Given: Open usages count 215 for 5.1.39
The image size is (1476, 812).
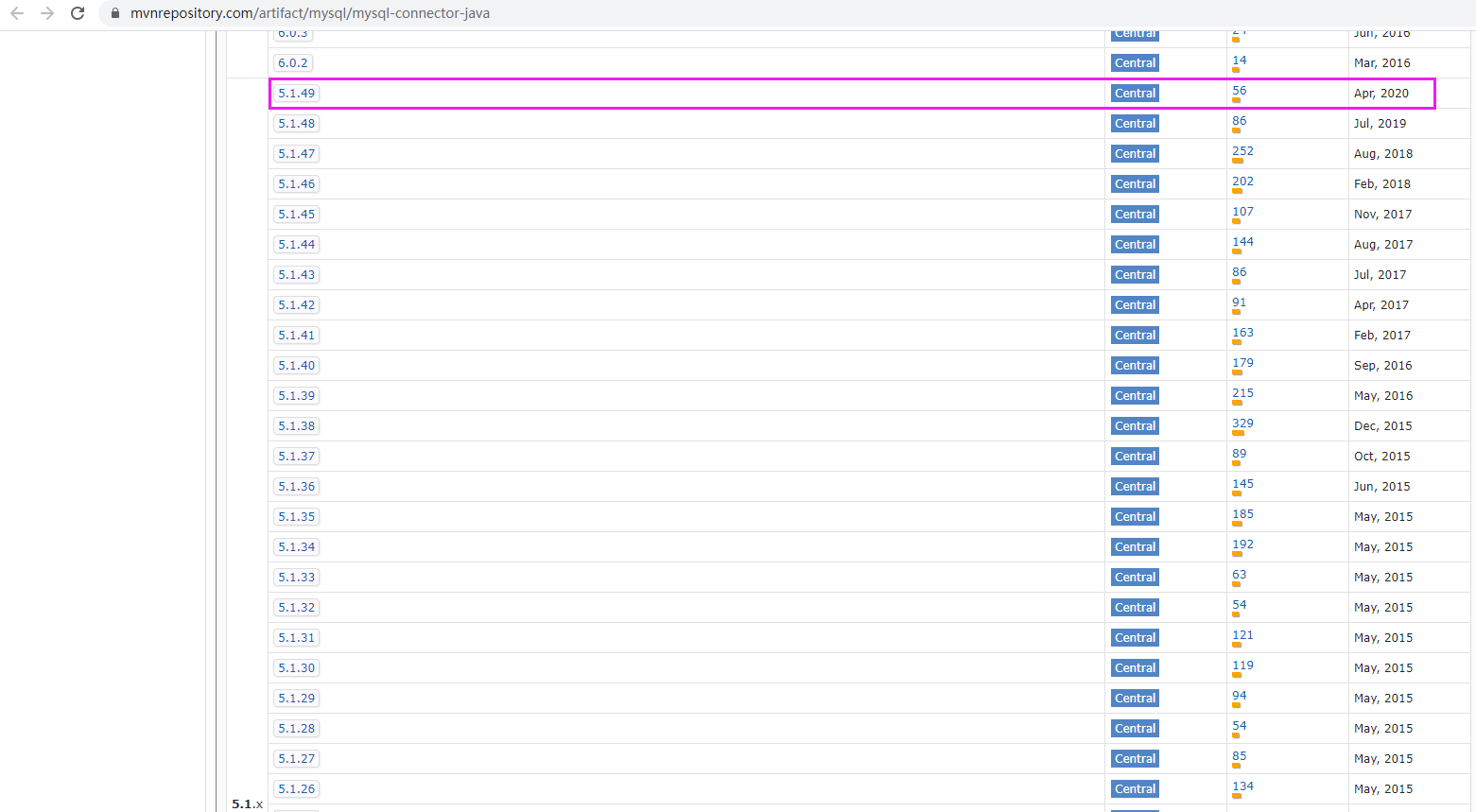Looking at the screenshot, I should click(x=1242, y=393).
